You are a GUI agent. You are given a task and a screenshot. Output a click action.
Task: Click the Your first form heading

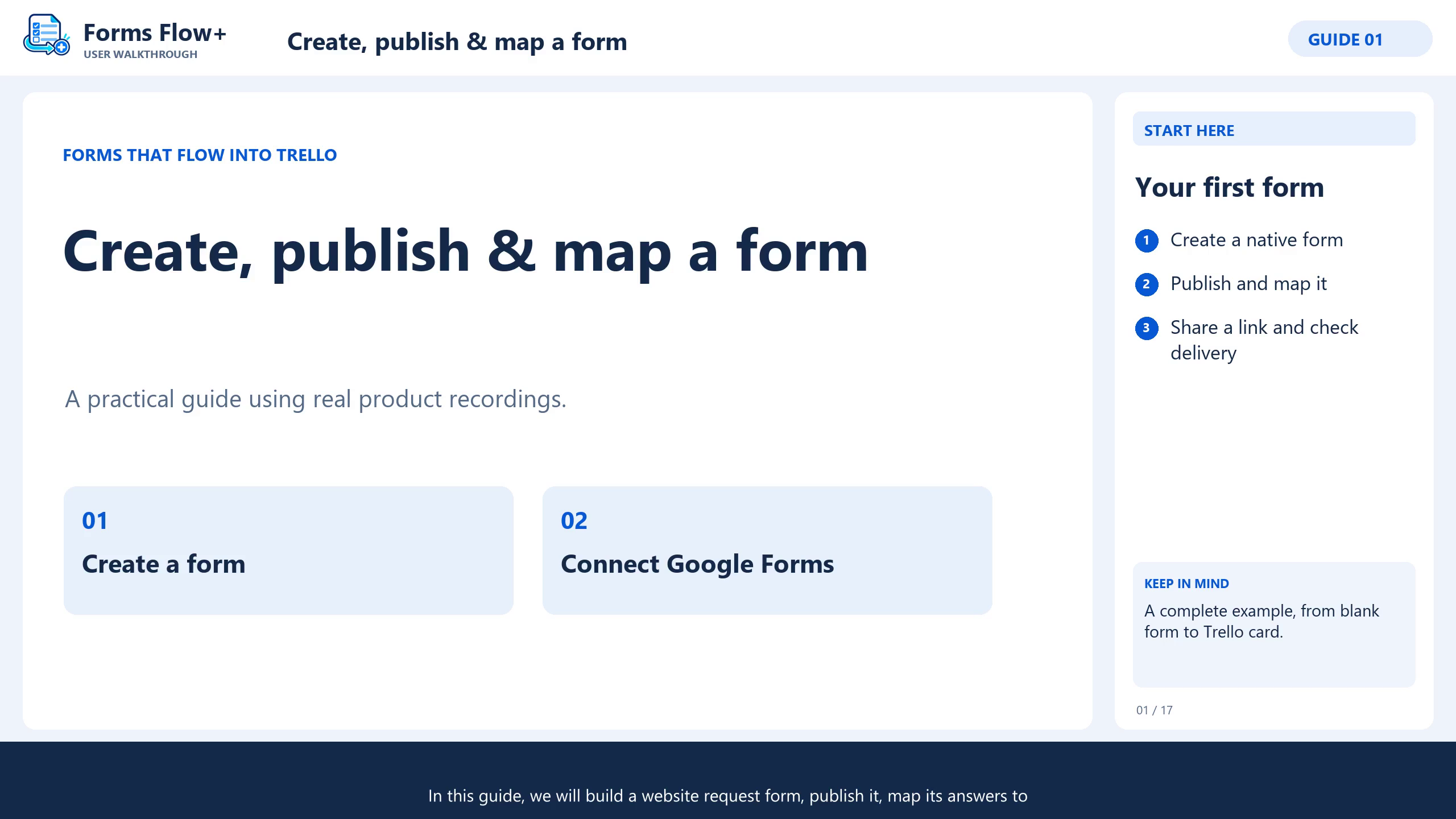coord(1230,187)
